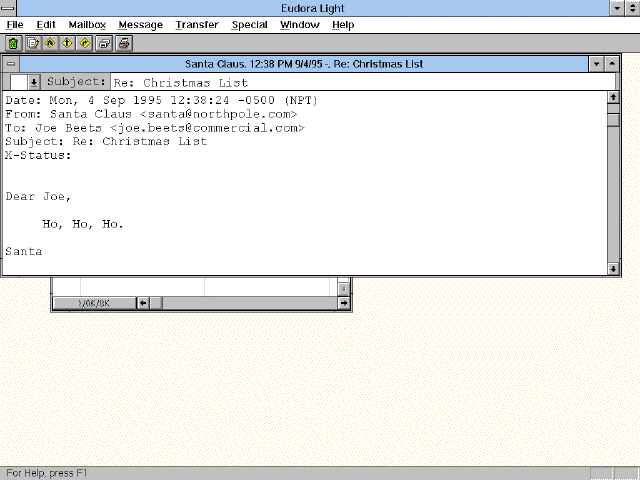
Task: Open the Eudora Light application control menu box
Action: click(x=8, y=8)
